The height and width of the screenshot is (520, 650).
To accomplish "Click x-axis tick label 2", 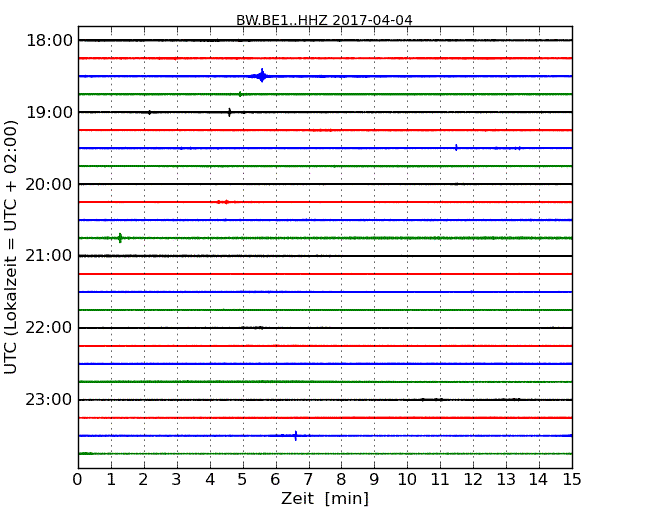I will (144, 480).
